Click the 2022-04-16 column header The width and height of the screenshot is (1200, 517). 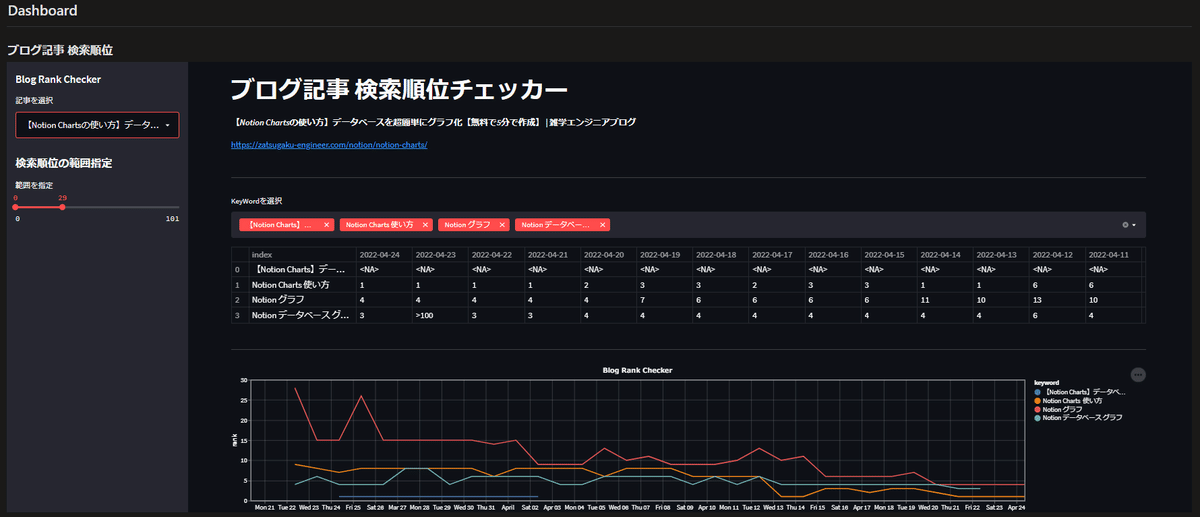(x=831, y=255)
